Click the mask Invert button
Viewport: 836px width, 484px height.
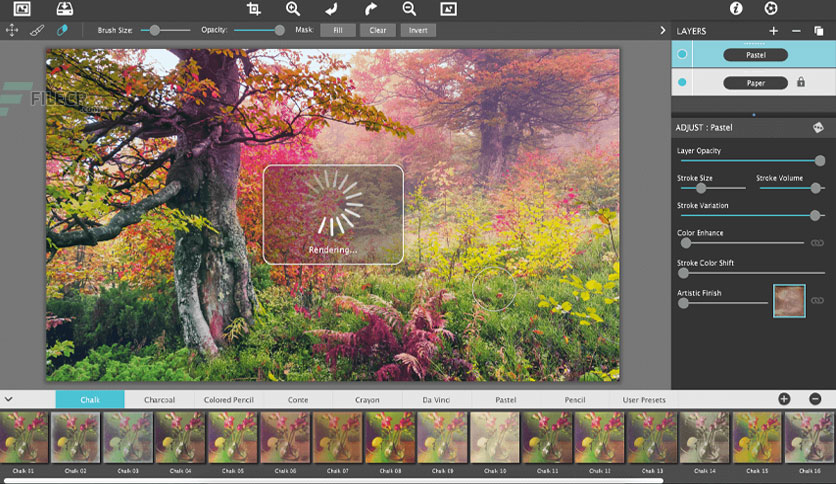[x=418, y=30]
